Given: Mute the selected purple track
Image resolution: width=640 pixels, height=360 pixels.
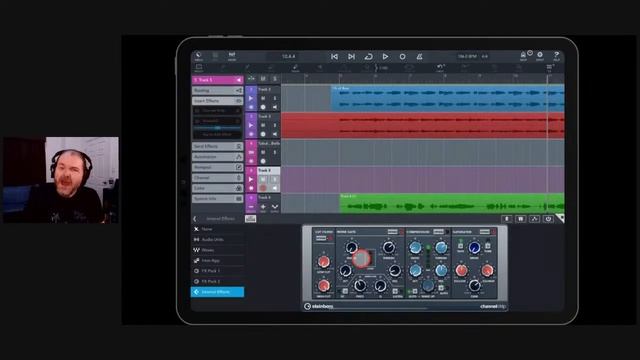Looking at the screenshot, I should coord(263,179).
